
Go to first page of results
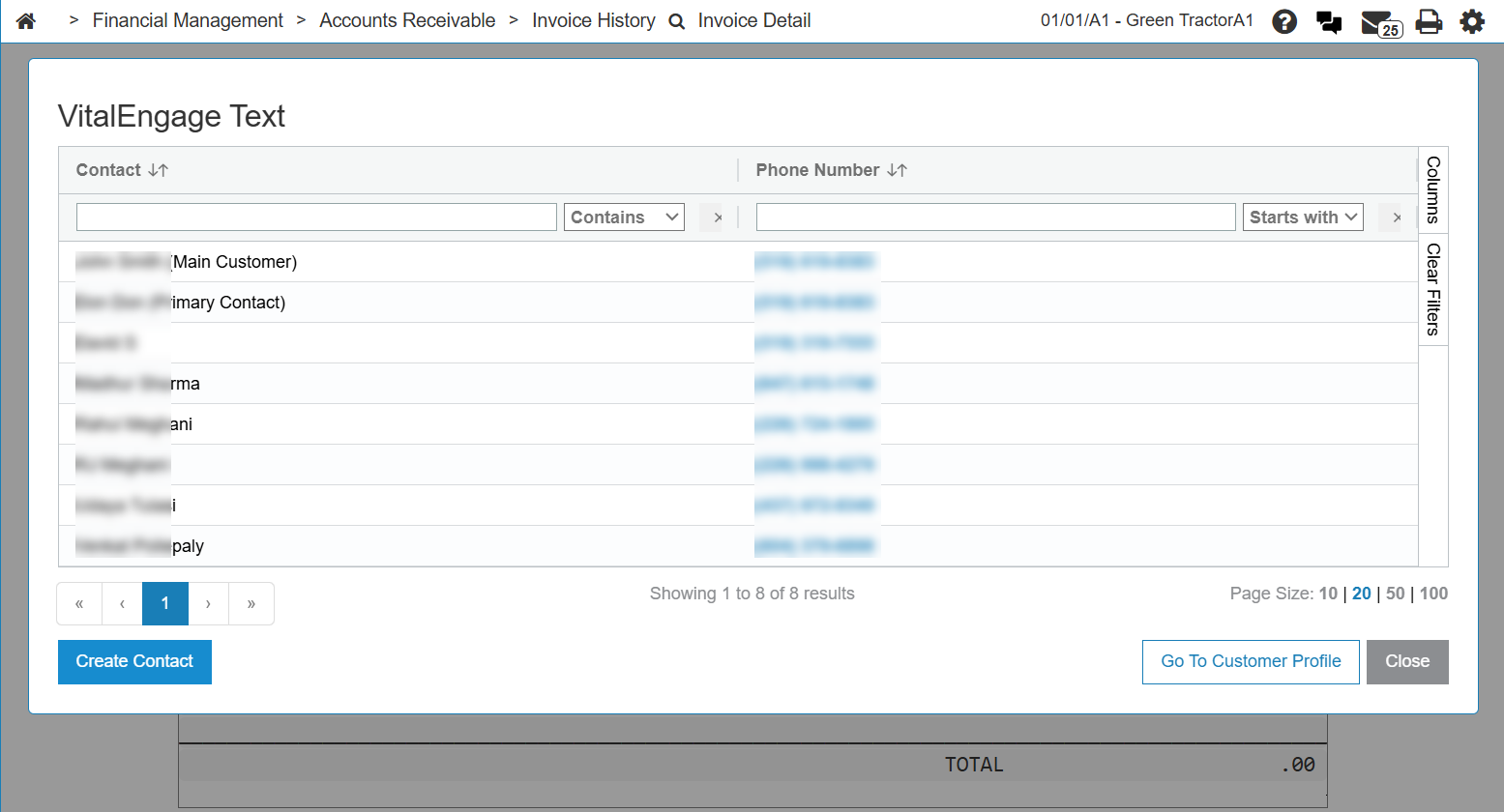point(79,603)
